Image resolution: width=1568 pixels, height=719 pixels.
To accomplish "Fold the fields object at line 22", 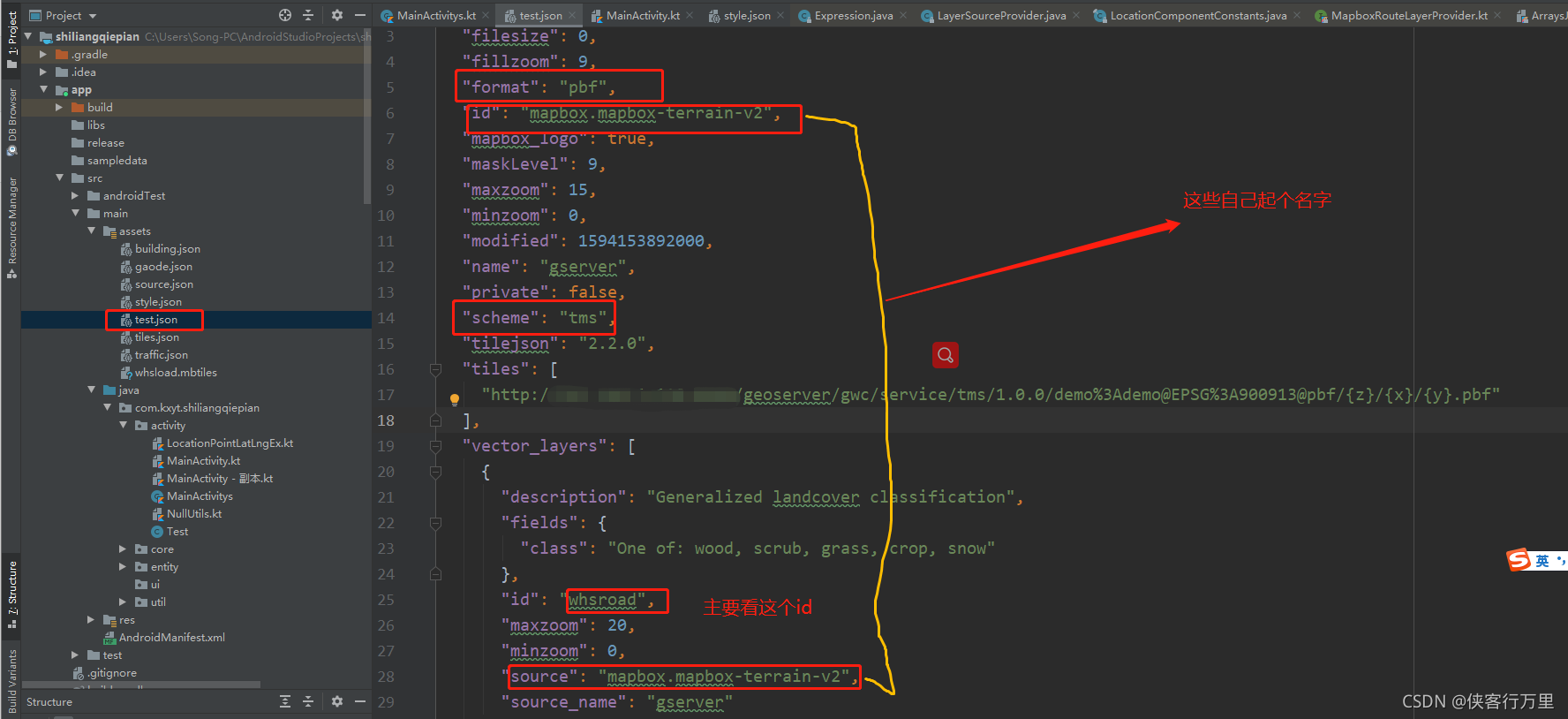I will (435, 523).
